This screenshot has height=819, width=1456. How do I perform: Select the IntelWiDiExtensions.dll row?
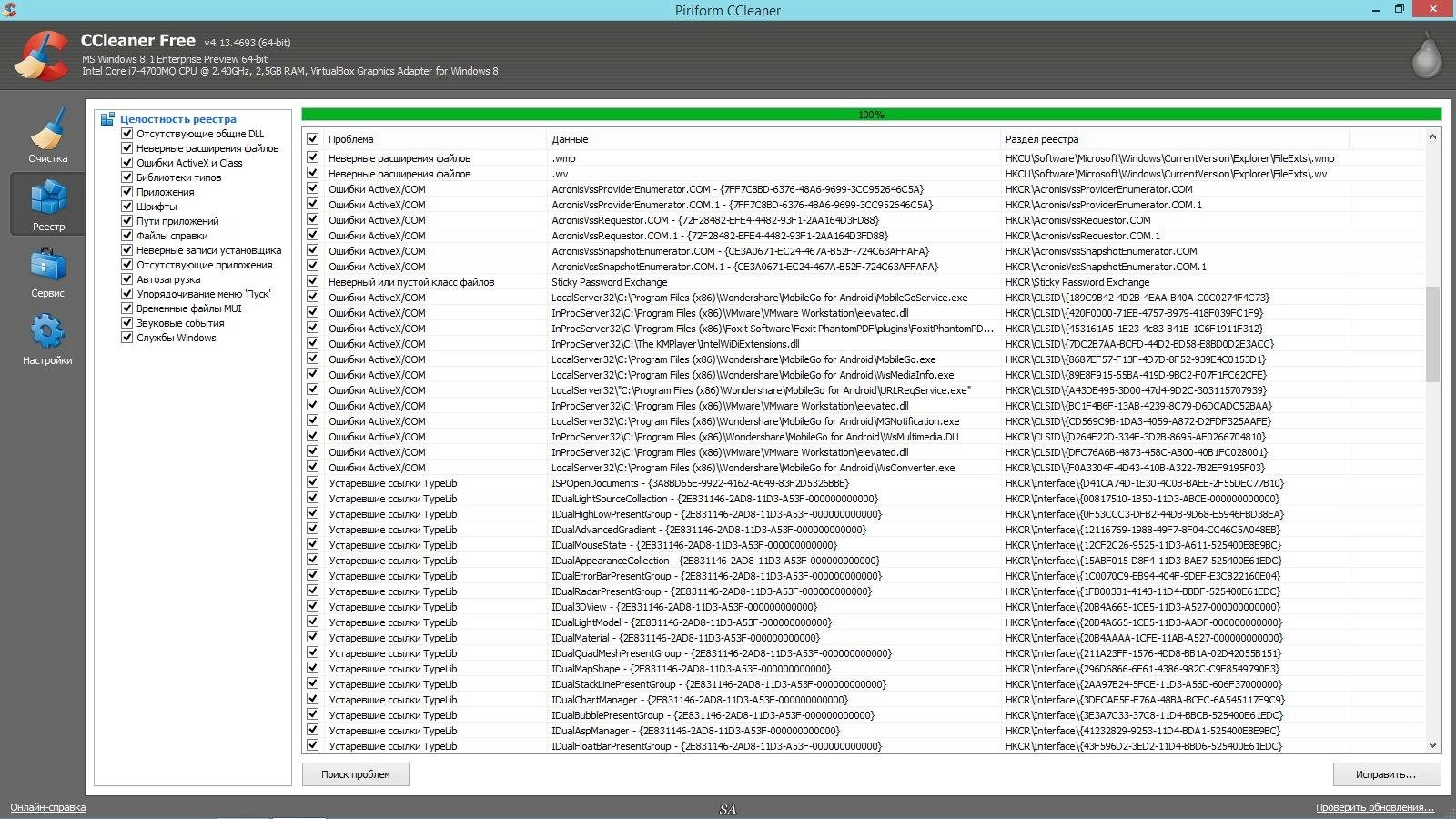[864, 344]
